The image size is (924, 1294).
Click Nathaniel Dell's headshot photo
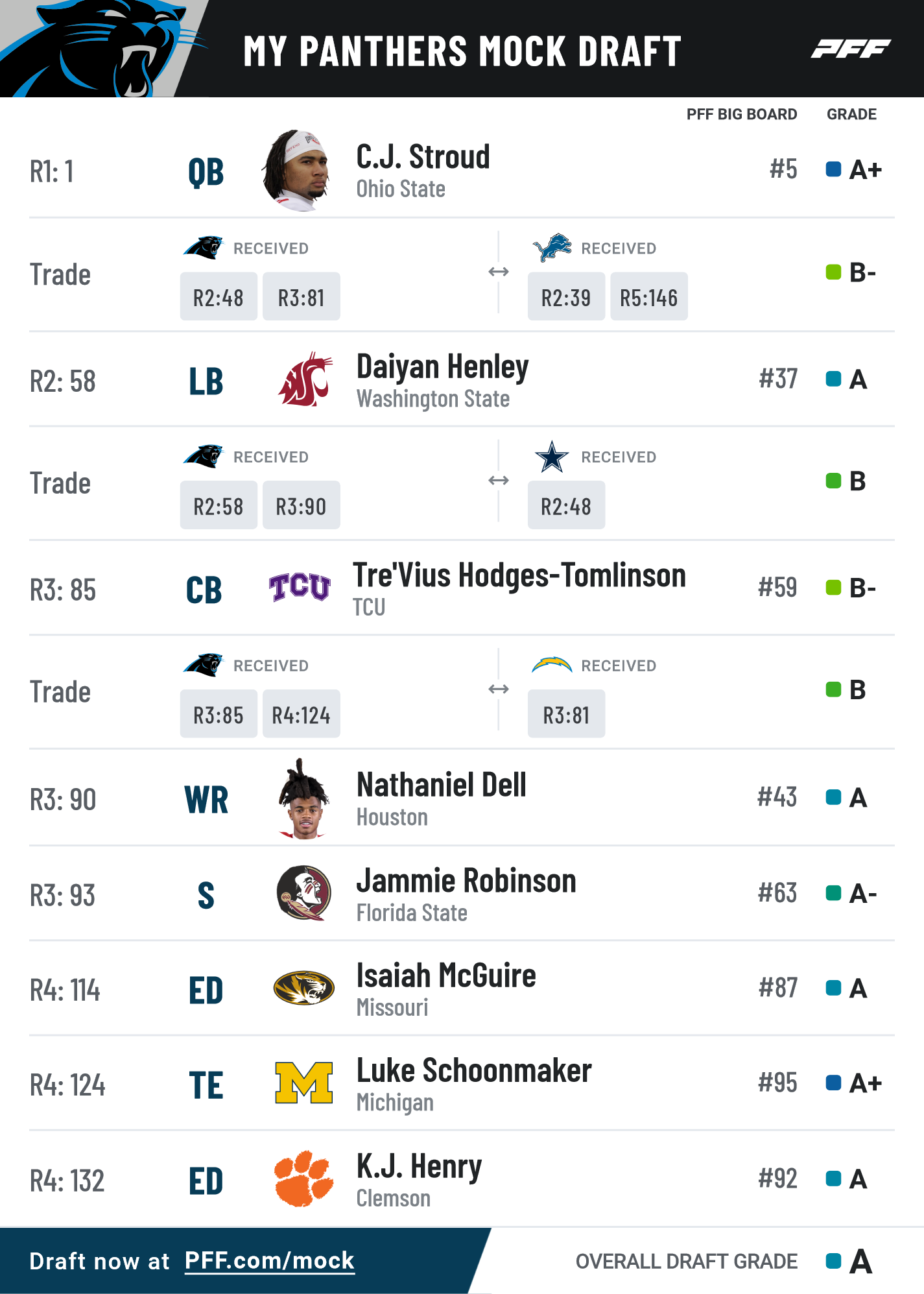click(303, 798)
